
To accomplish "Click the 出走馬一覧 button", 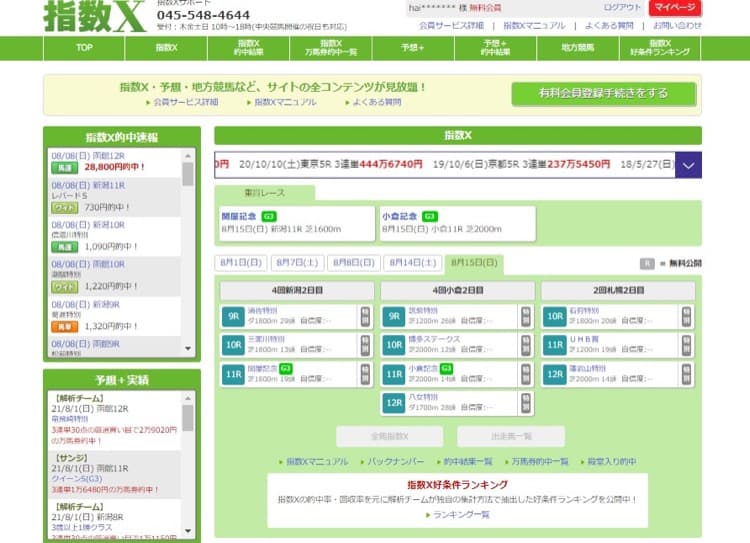I will click(511, 437).
